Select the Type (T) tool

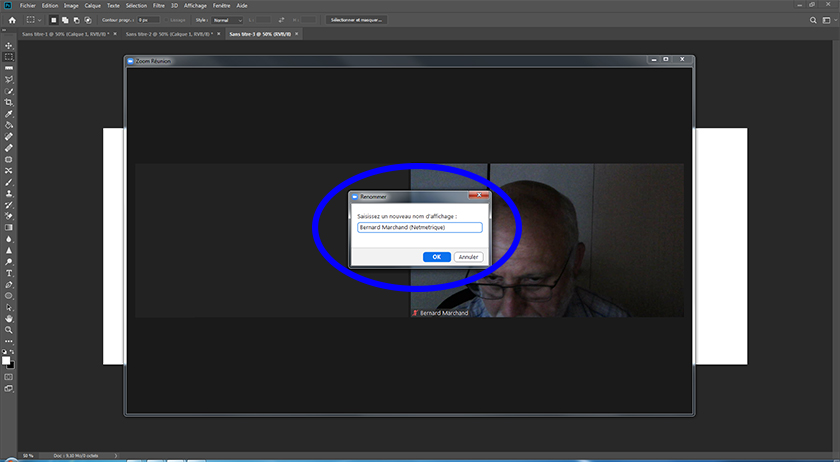tap(9, 273)
